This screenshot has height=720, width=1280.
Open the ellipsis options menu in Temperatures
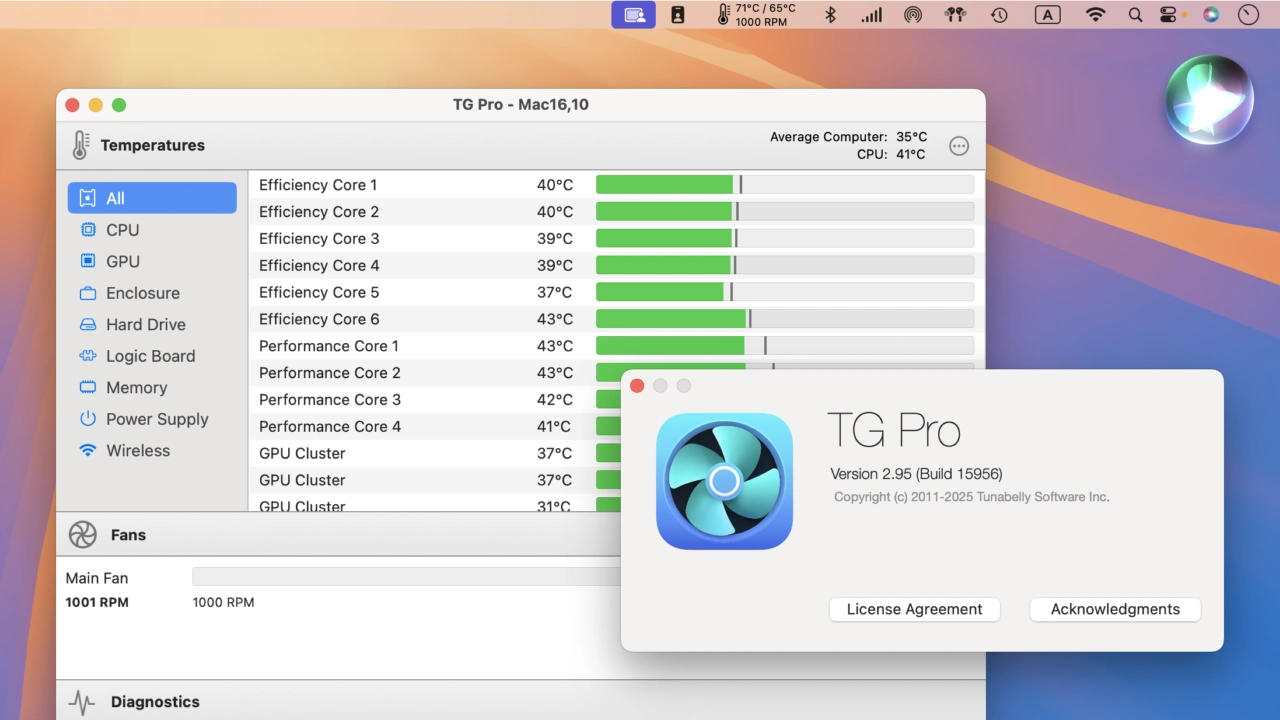(958, 146)
